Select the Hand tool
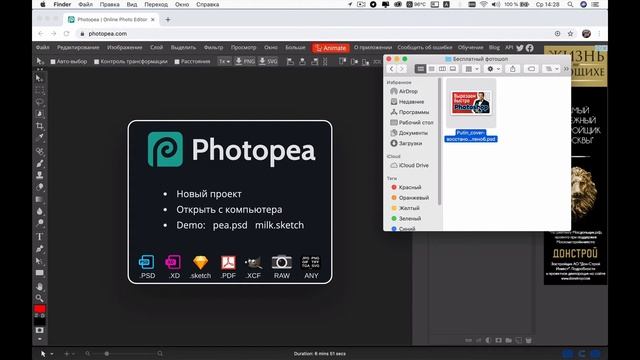This screenshot has width=640, height=360. [39, 287]
